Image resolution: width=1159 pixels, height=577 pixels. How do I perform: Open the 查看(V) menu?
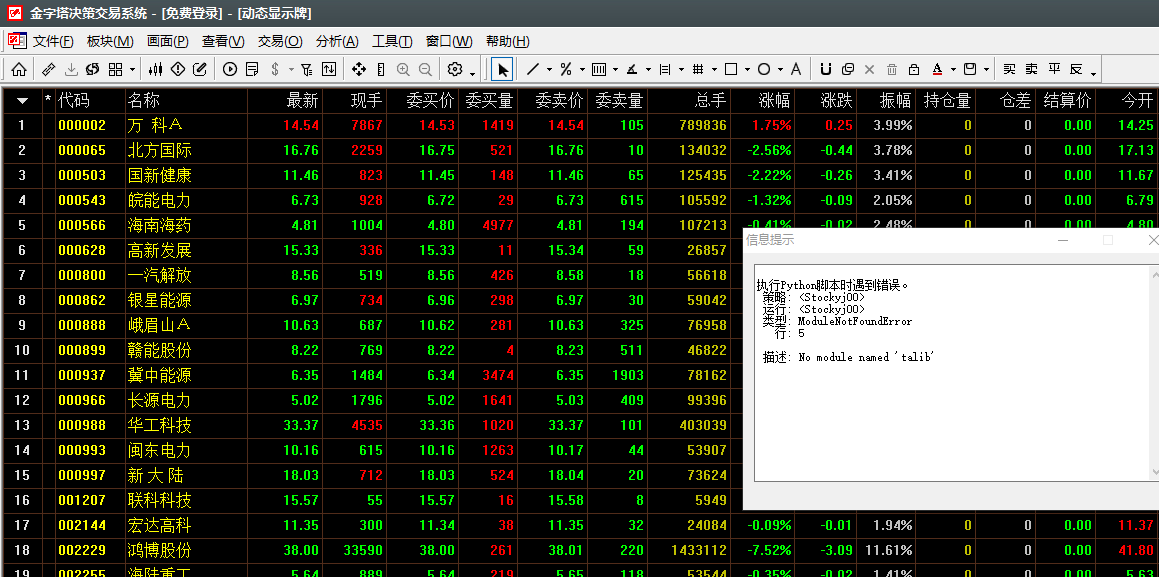click(x=223, y=41)
